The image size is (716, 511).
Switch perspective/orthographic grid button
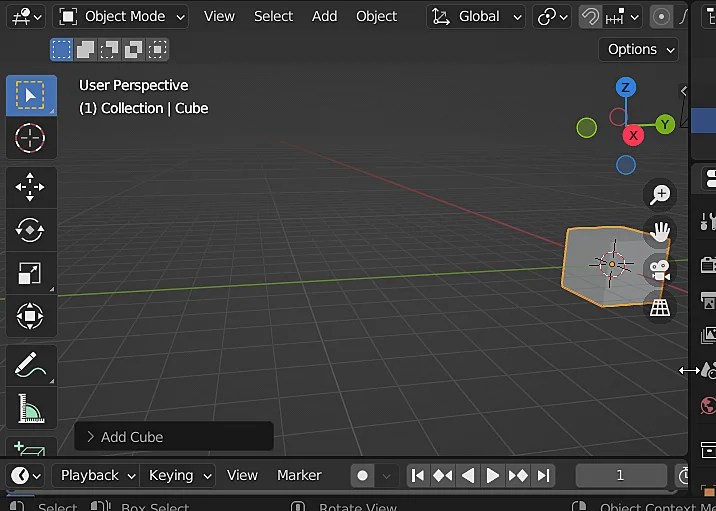659,308
